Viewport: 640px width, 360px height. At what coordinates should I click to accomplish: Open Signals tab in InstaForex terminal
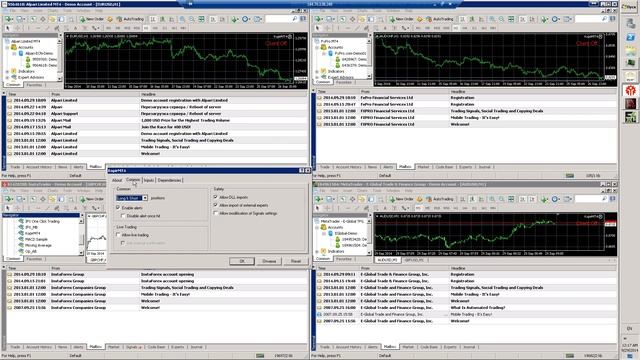(x=133, y=347)
